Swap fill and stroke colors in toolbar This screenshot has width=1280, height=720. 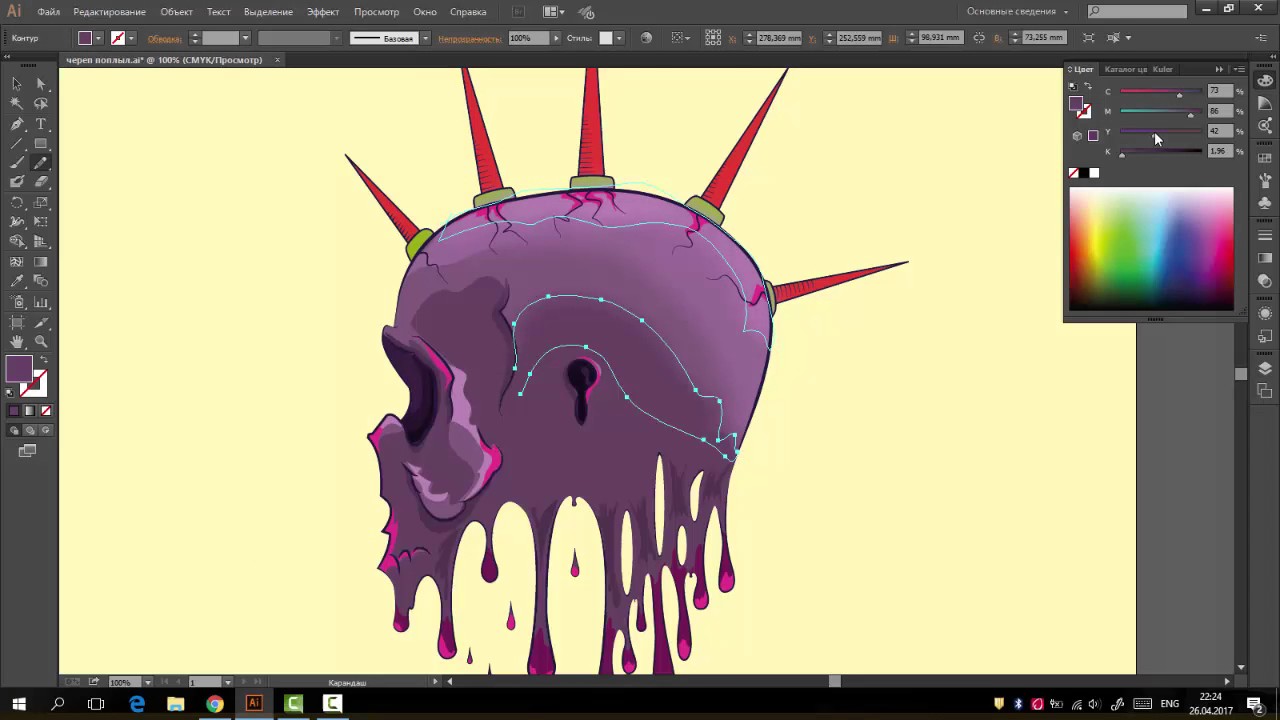pyautogui.click(x=42, y=360)
